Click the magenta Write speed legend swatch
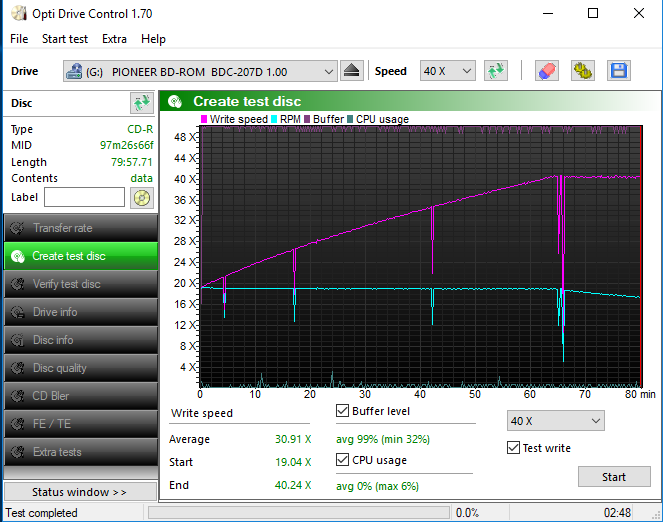 click(x=204, y=119)
